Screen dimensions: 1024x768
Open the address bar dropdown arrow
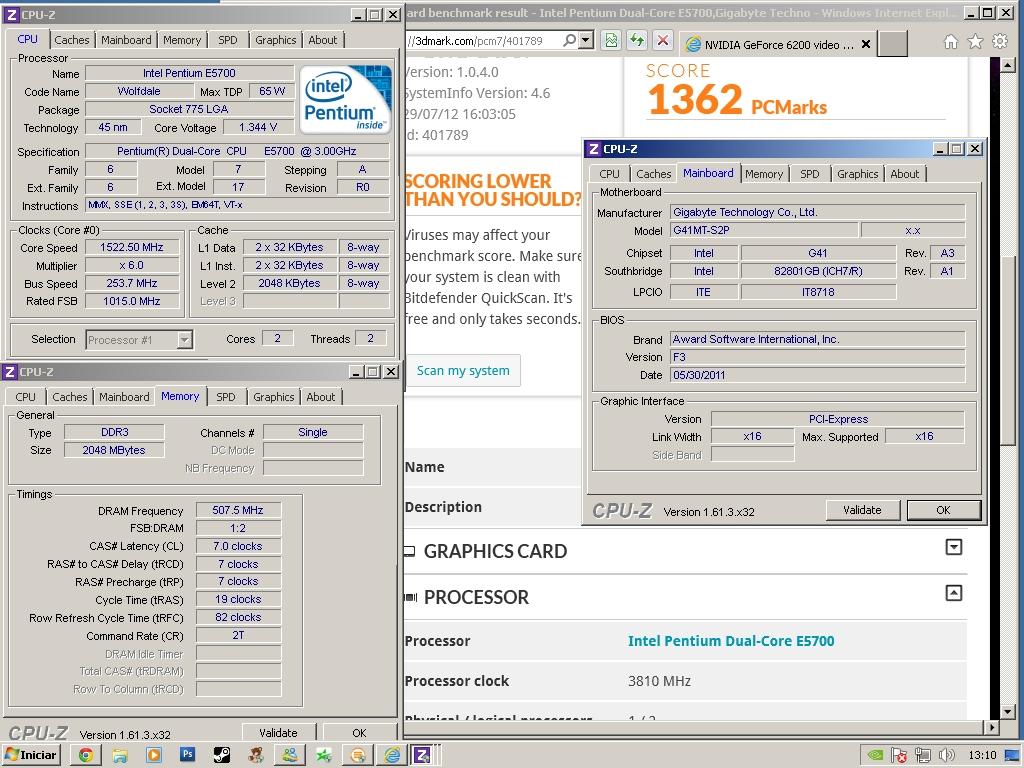coord(586,40)
